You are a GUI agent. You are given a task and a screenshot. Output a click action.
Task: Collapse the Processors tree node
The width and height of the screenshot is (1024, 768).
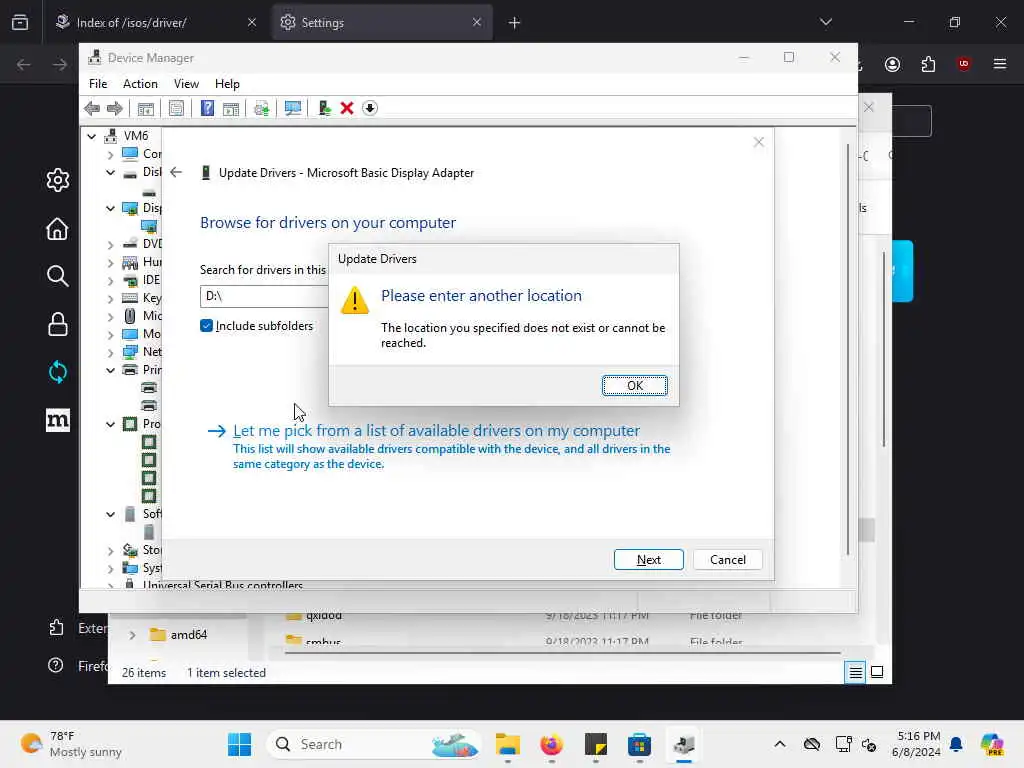pos(110,424)
